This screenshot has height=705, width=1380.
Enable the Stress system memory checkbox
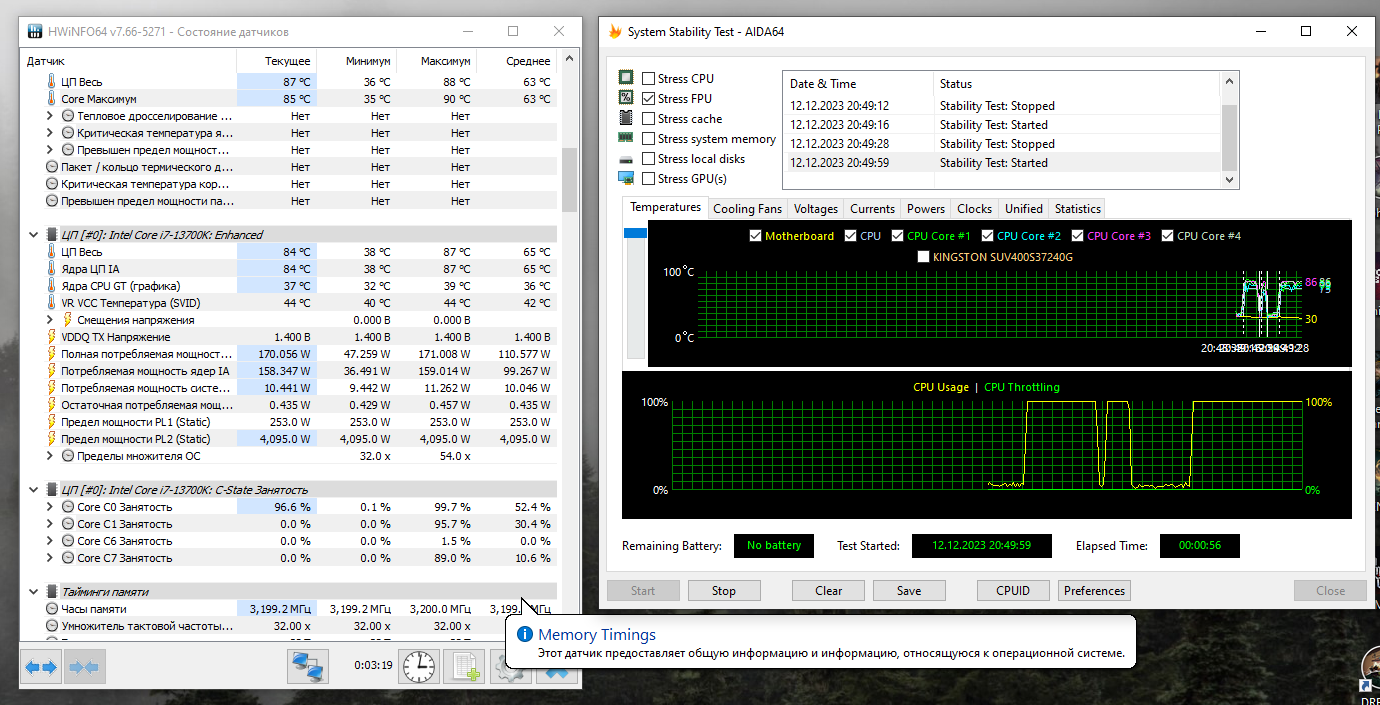pos(649,139)
